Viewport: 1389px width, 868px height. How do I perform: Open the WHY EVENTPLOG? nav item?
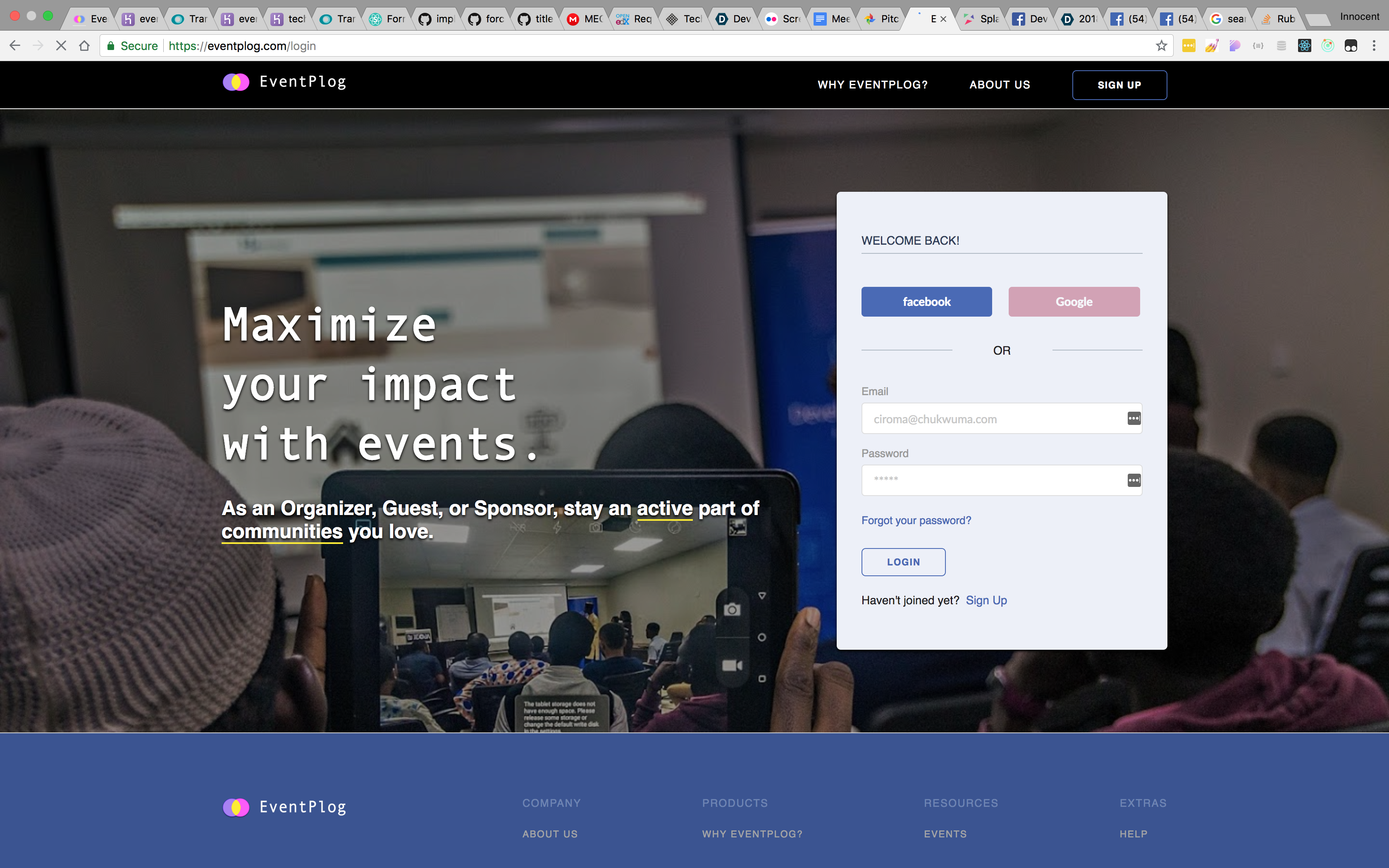click(872, 85)
